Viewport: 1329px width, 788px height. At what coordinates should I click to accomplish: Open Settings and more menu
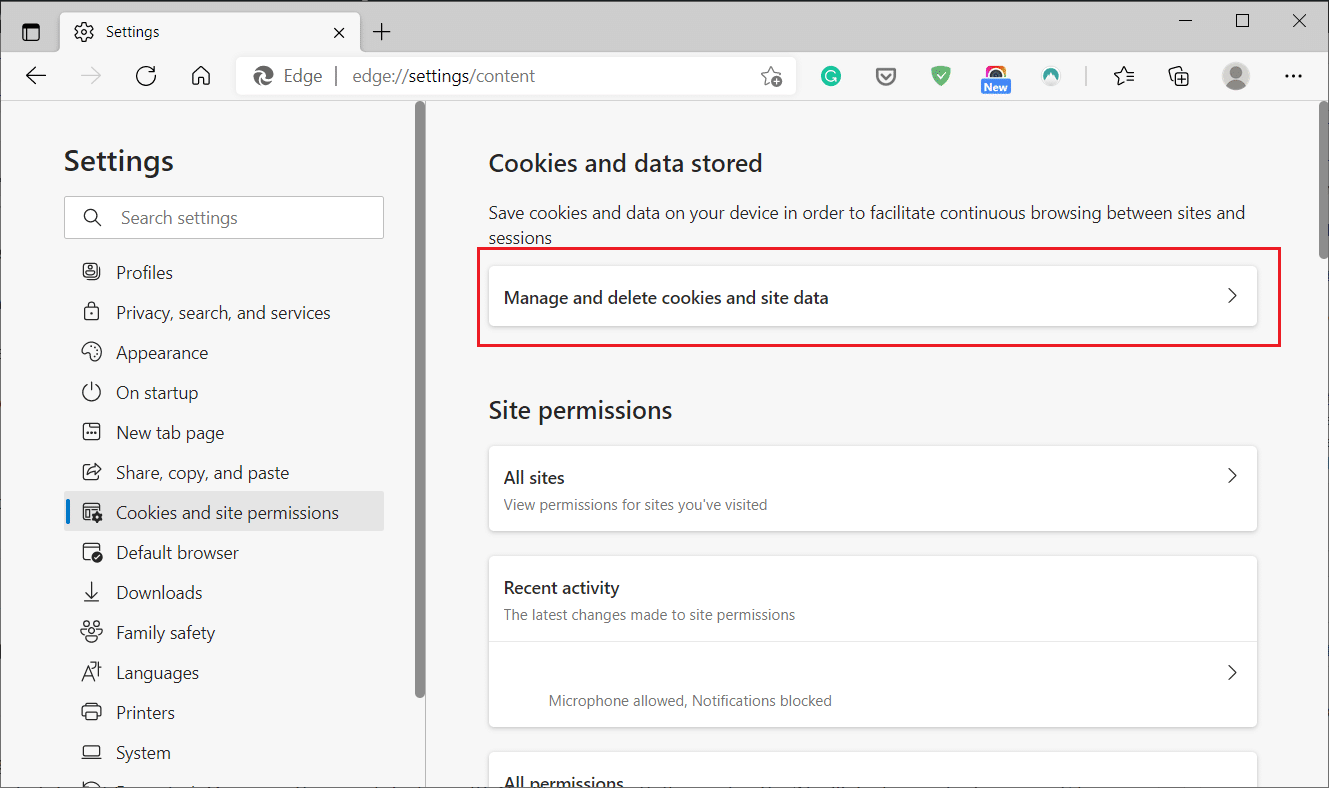pyautogui.click(x=1294, y=75)
